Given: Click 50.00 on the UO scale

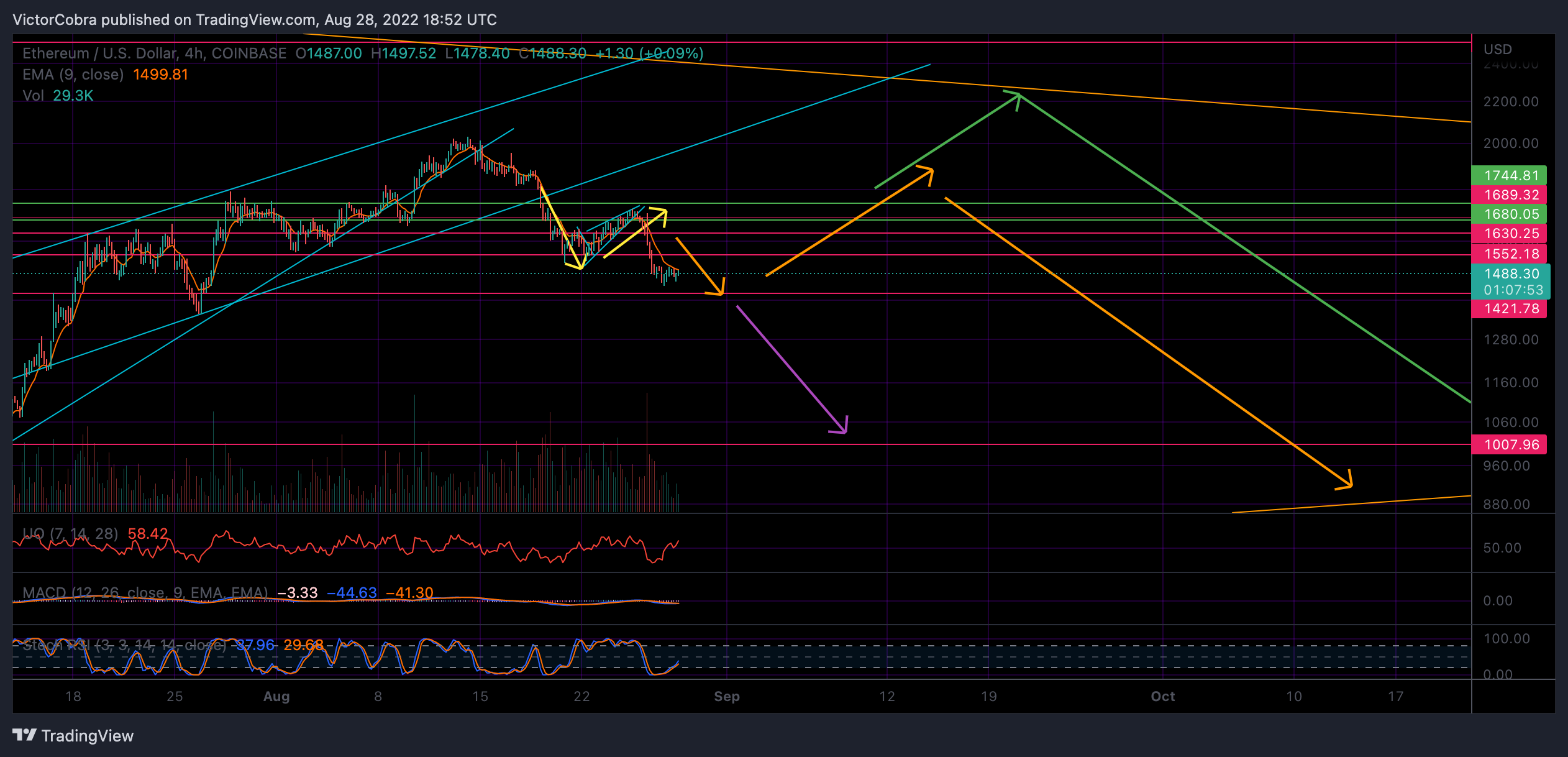Looking at the screenshot, I should coord(1502,548).
